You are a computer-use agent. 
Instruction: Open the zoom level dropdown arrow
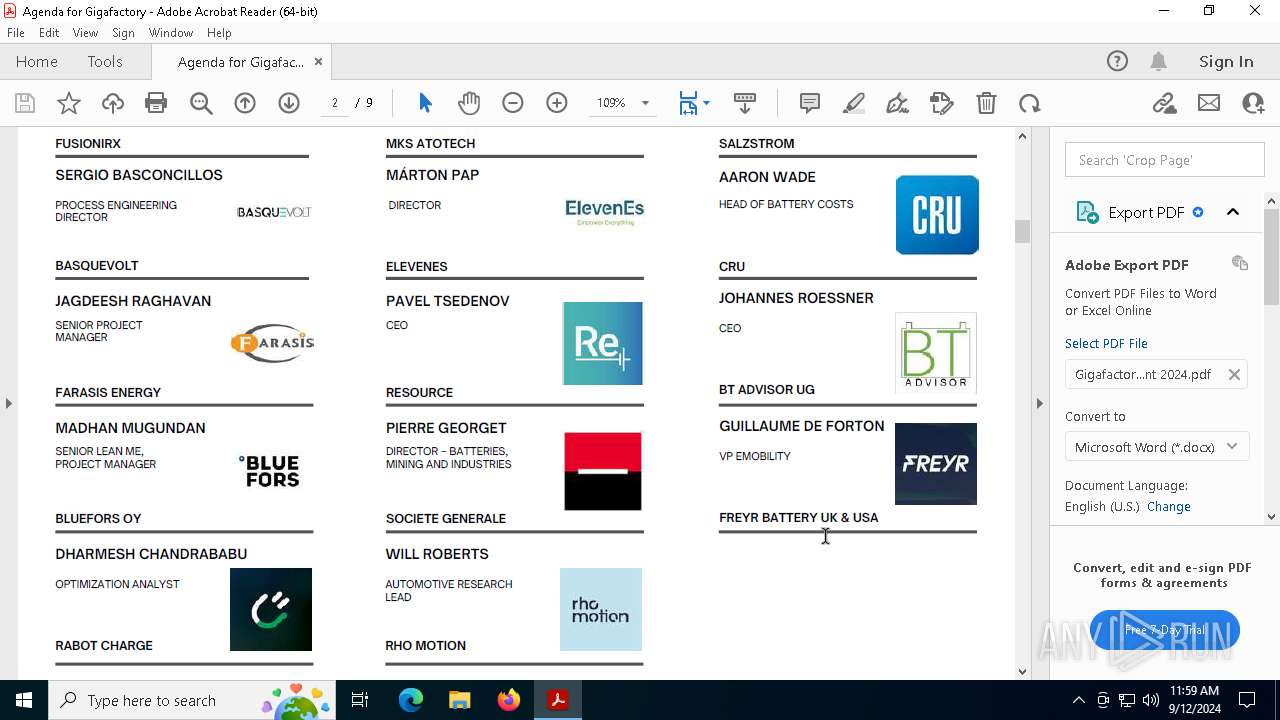pos(645,103)
